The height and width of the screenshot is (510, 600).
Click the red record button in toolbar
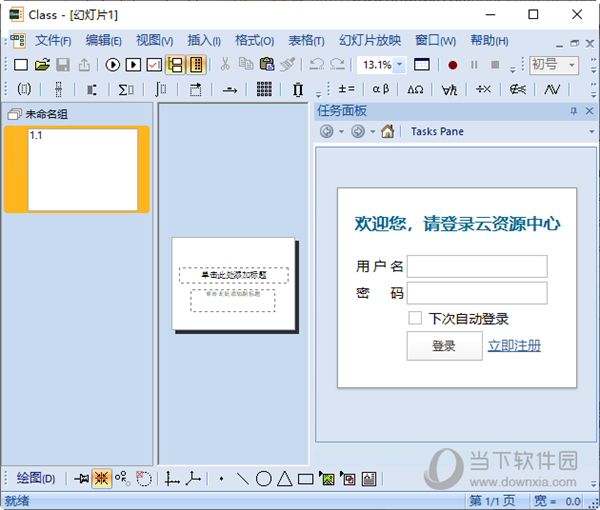point(452,65)
